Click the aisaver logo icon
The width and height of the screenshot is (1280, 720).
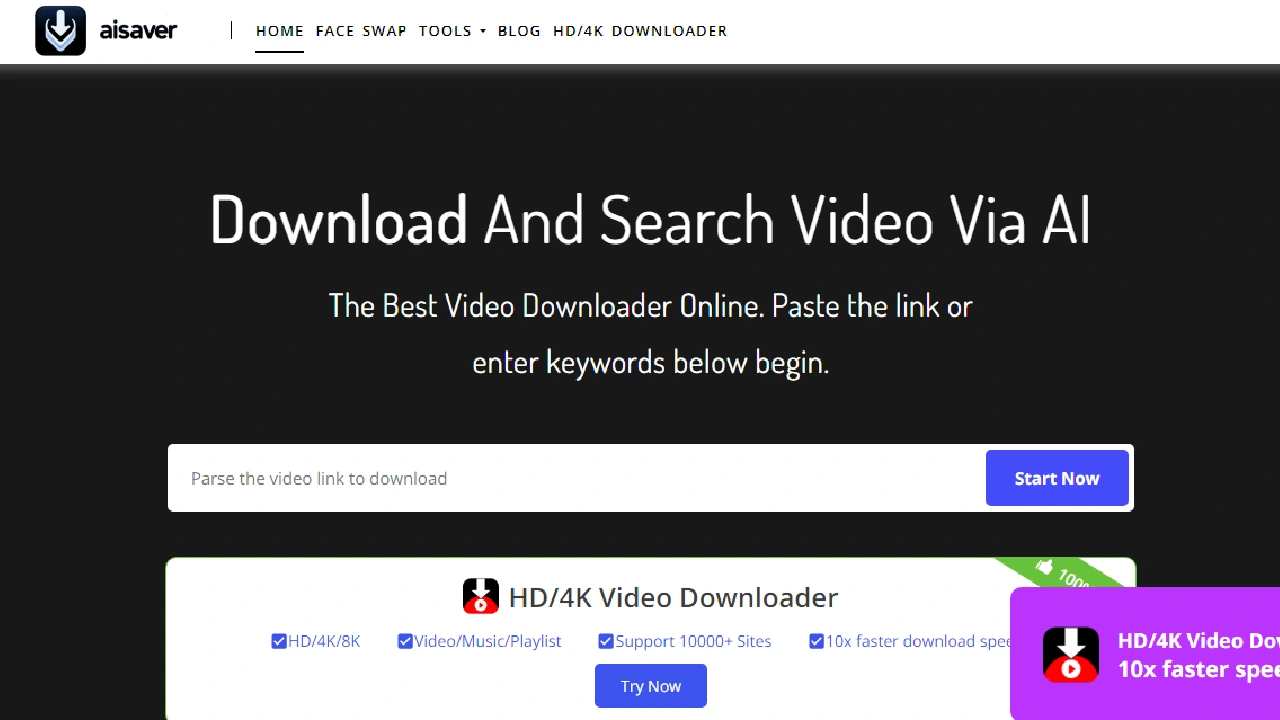pos(60,31)
